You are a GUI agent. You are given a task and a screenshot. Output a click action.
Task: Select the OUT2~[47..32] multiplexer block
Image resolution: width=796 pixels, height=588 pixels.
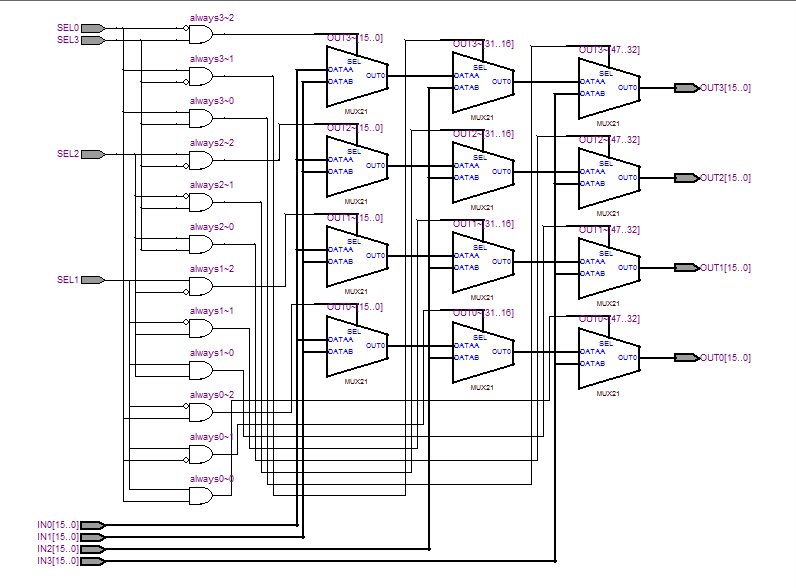click(609, 178)
